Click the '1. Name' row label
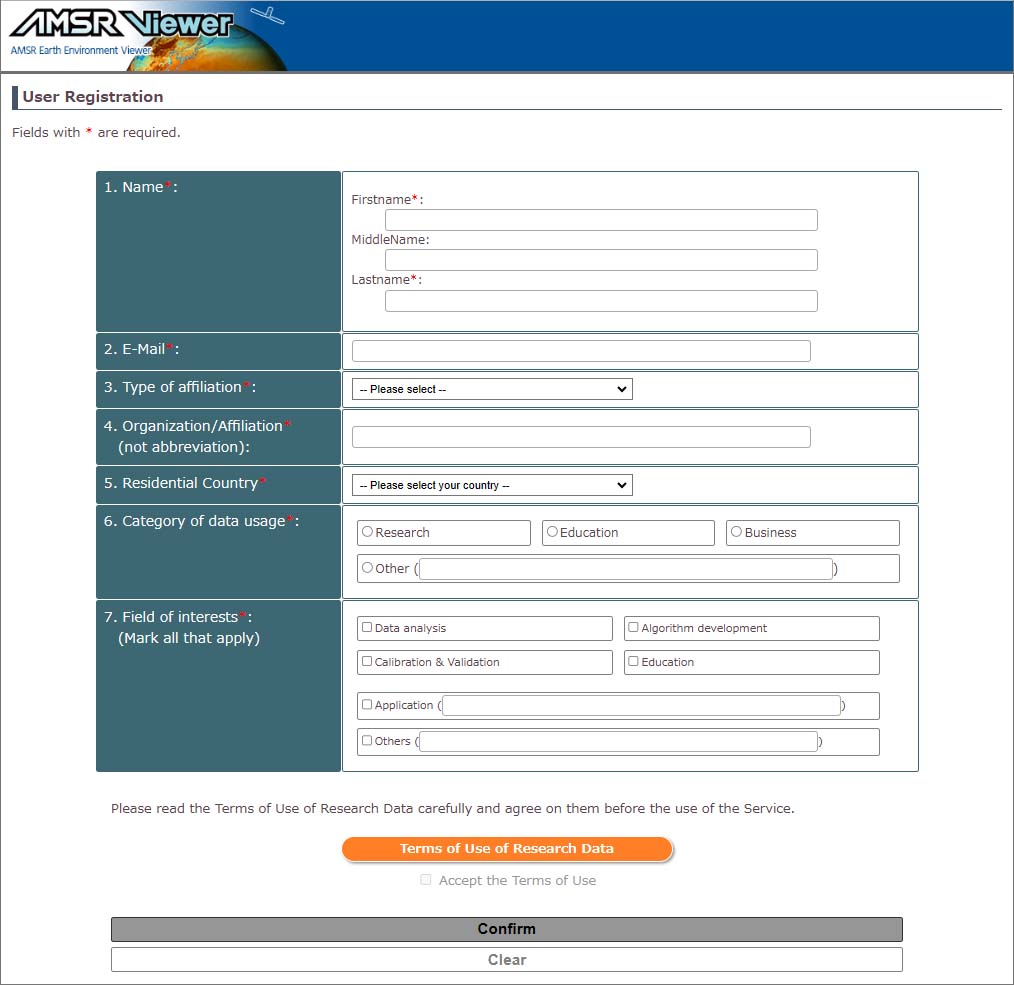Viewport: 1014px width, 985px height. point(141,187)
